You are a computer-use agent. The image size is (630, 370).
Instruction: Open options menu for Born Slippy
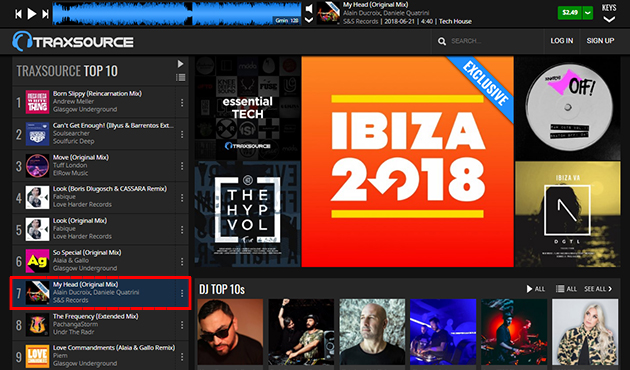[182, 103]
